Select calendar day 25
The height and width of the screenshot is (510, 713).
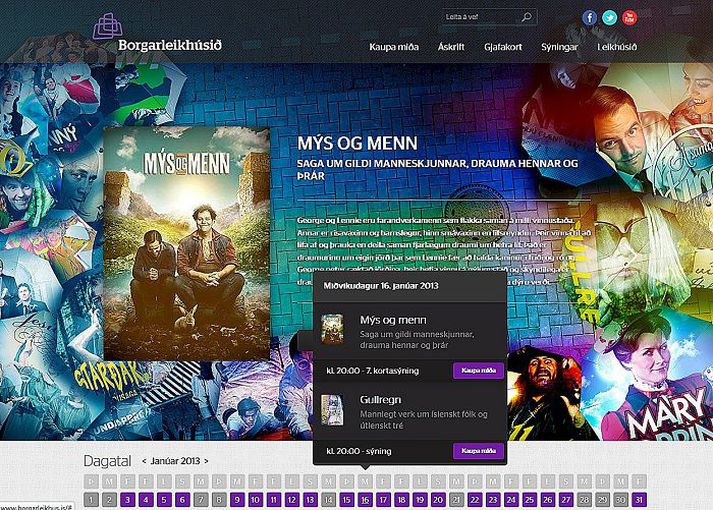pos(529,500)
